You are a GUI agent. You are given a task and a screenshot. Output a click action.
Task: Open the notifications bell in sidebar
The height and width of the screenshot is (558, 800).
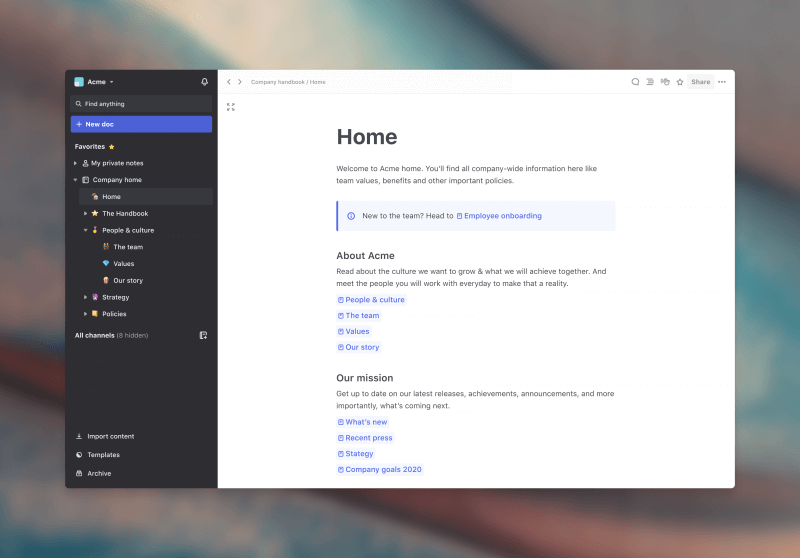click(205, 82)
